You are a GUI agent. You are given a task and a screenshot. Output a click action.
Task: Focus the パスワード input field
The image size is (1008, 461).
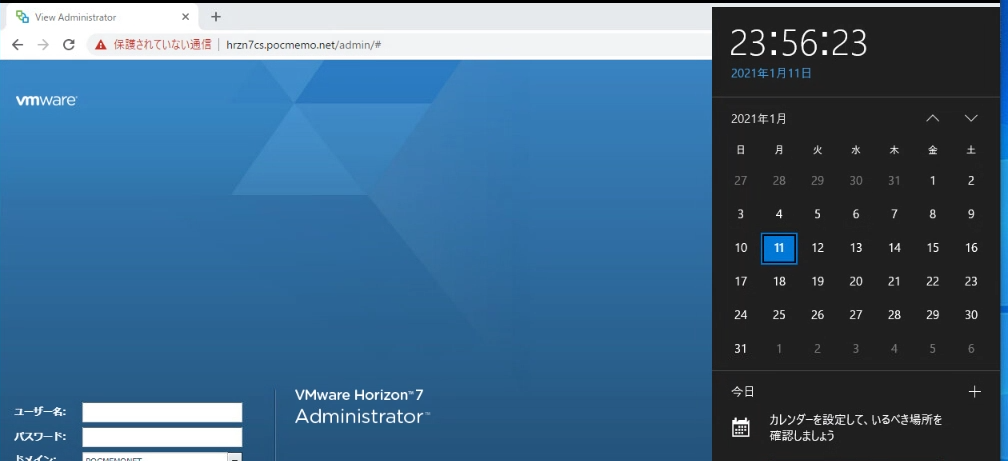[x=162, y=437]
